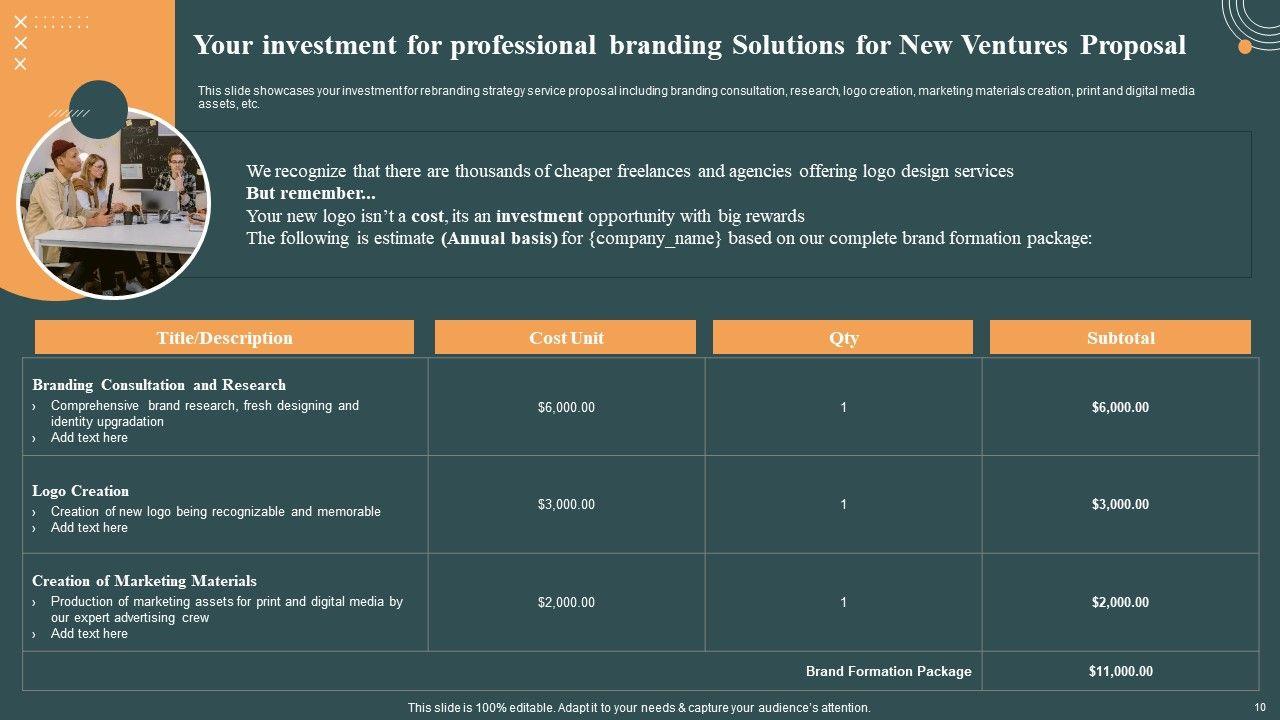
Task: Click the small orange dot at top right
Action: click(x=1245, y=46)
